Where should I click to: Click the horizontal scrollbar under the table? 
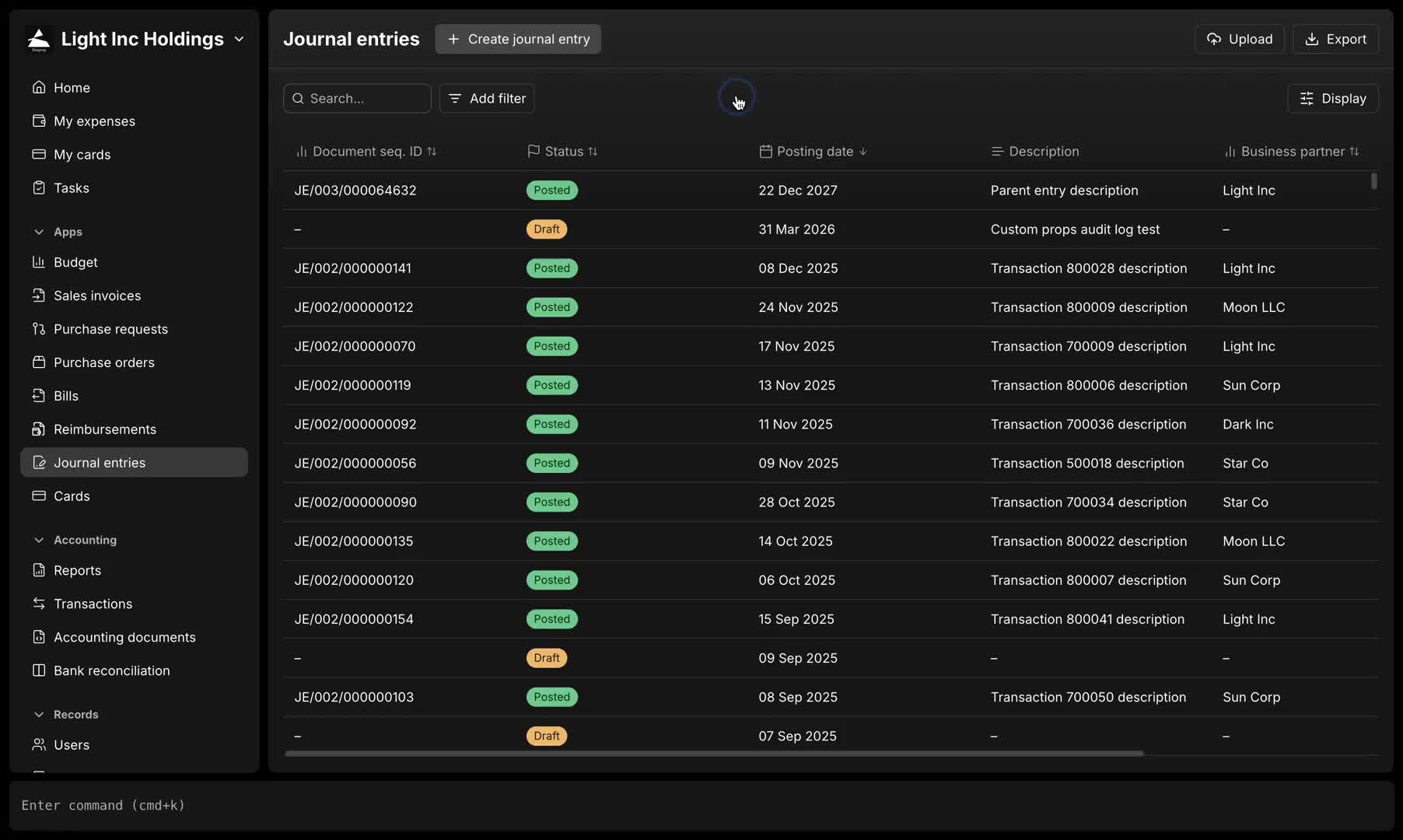coord(714,753)
